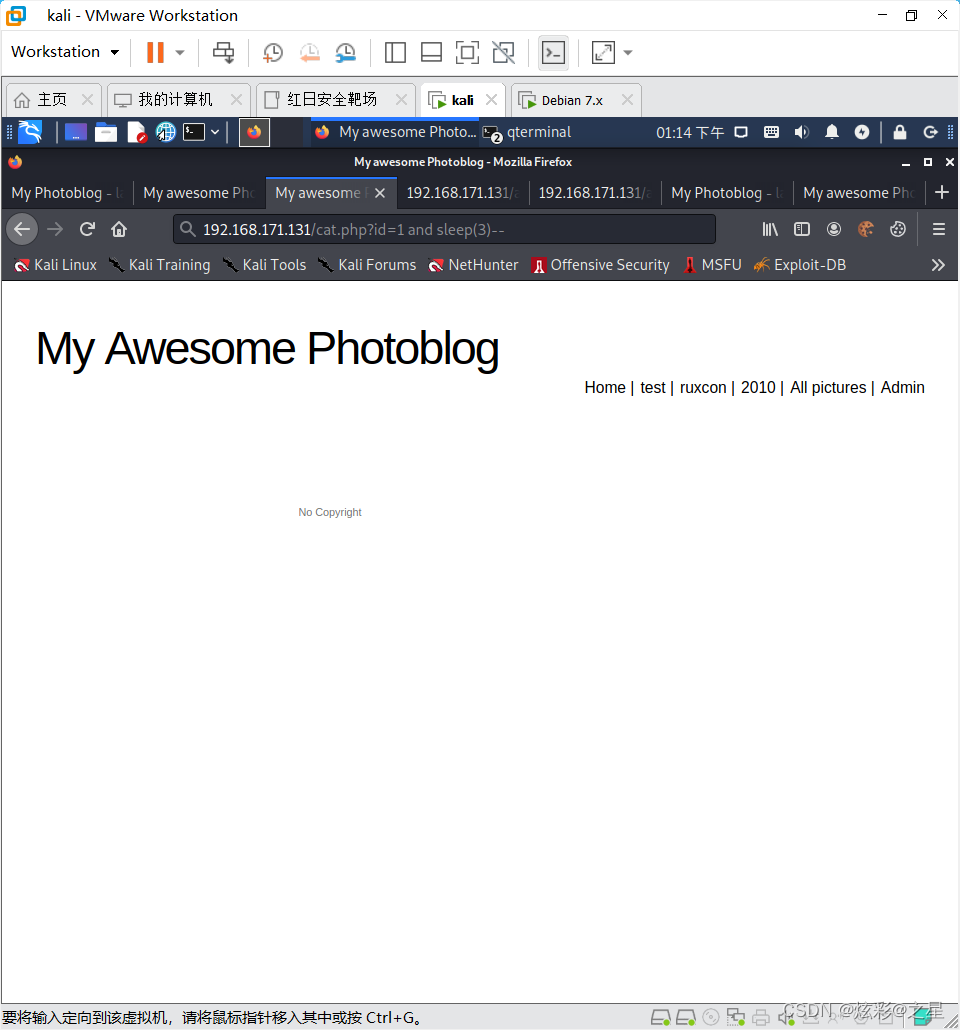Switch to Unity mode icon
The width and height of the screenshot is (960, 1030).
click(504, 53)
